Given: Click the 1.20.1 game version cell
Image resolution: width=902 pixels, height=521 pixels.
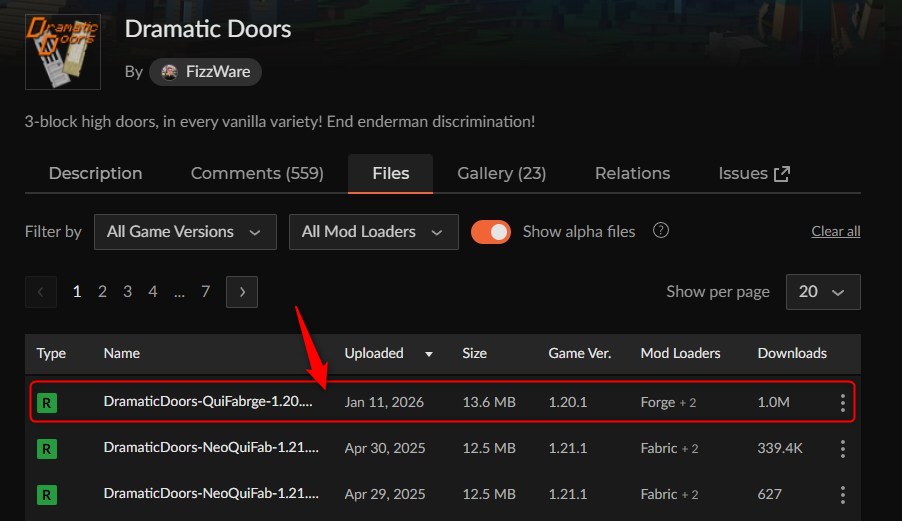Looking at the screenshot, I should click(568, 402).
